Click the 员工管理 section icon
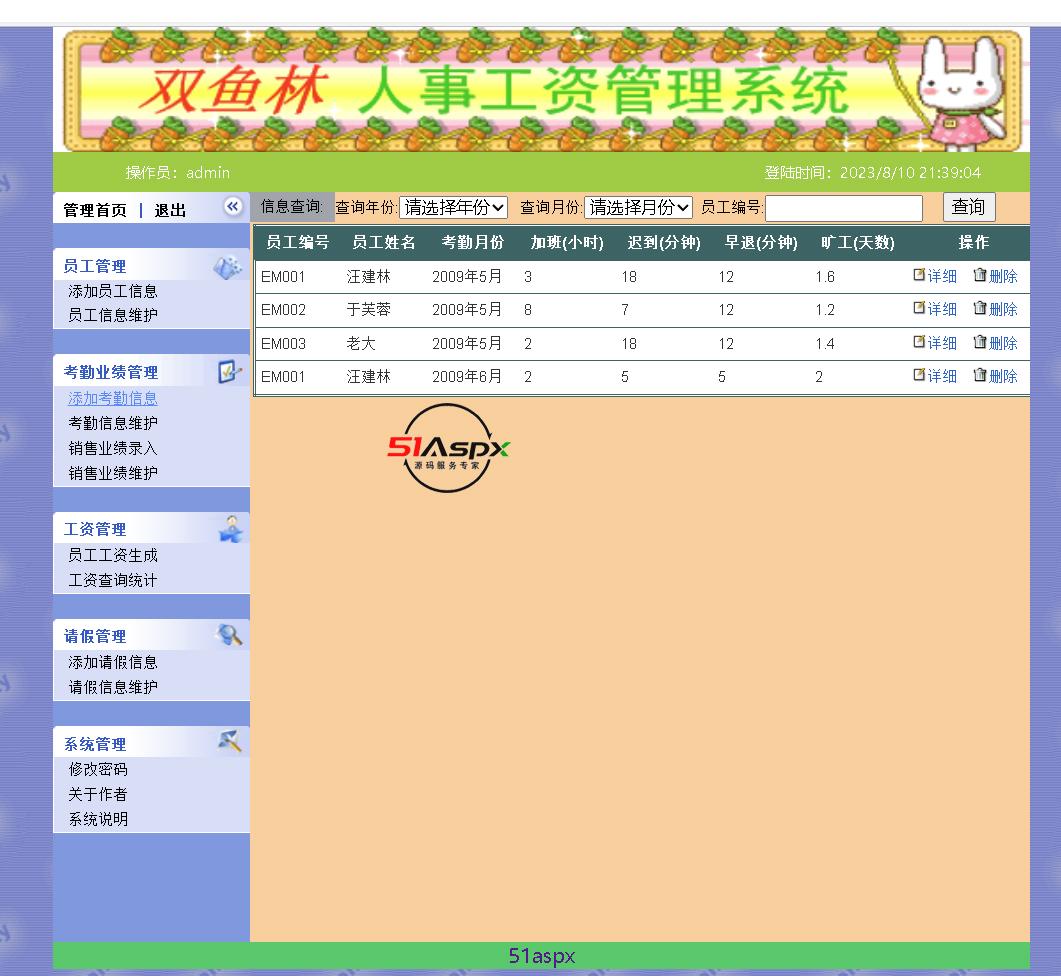Screen dimensions: 1061x976 [x=228, y=267]
